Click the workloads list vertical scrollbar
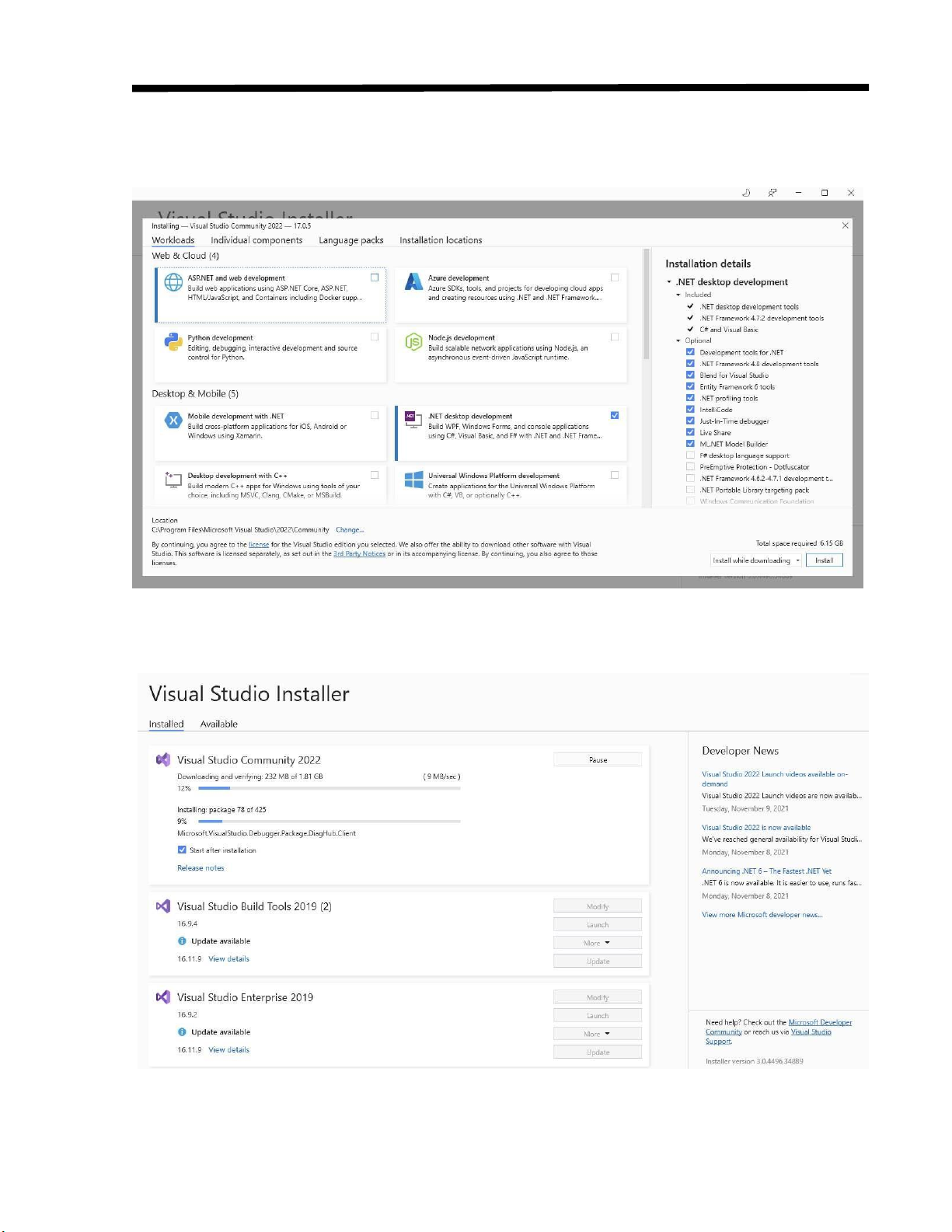 [x=646, y=311]
